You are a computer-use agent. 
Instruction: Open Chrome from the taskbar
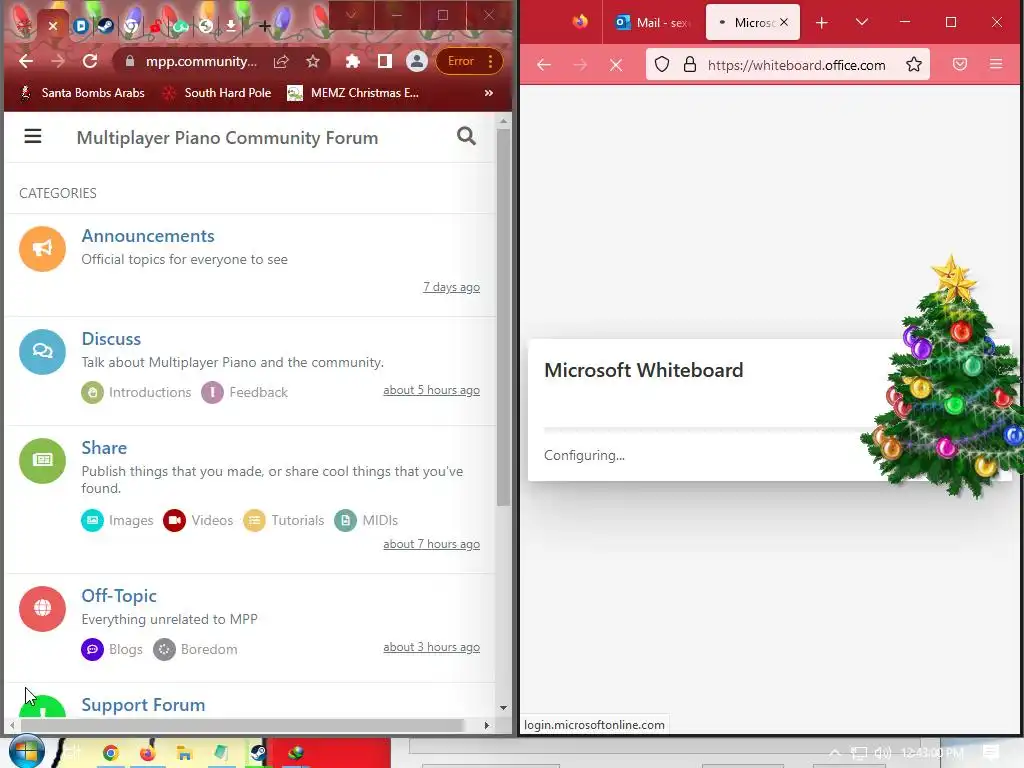click(x=110, y=754)
